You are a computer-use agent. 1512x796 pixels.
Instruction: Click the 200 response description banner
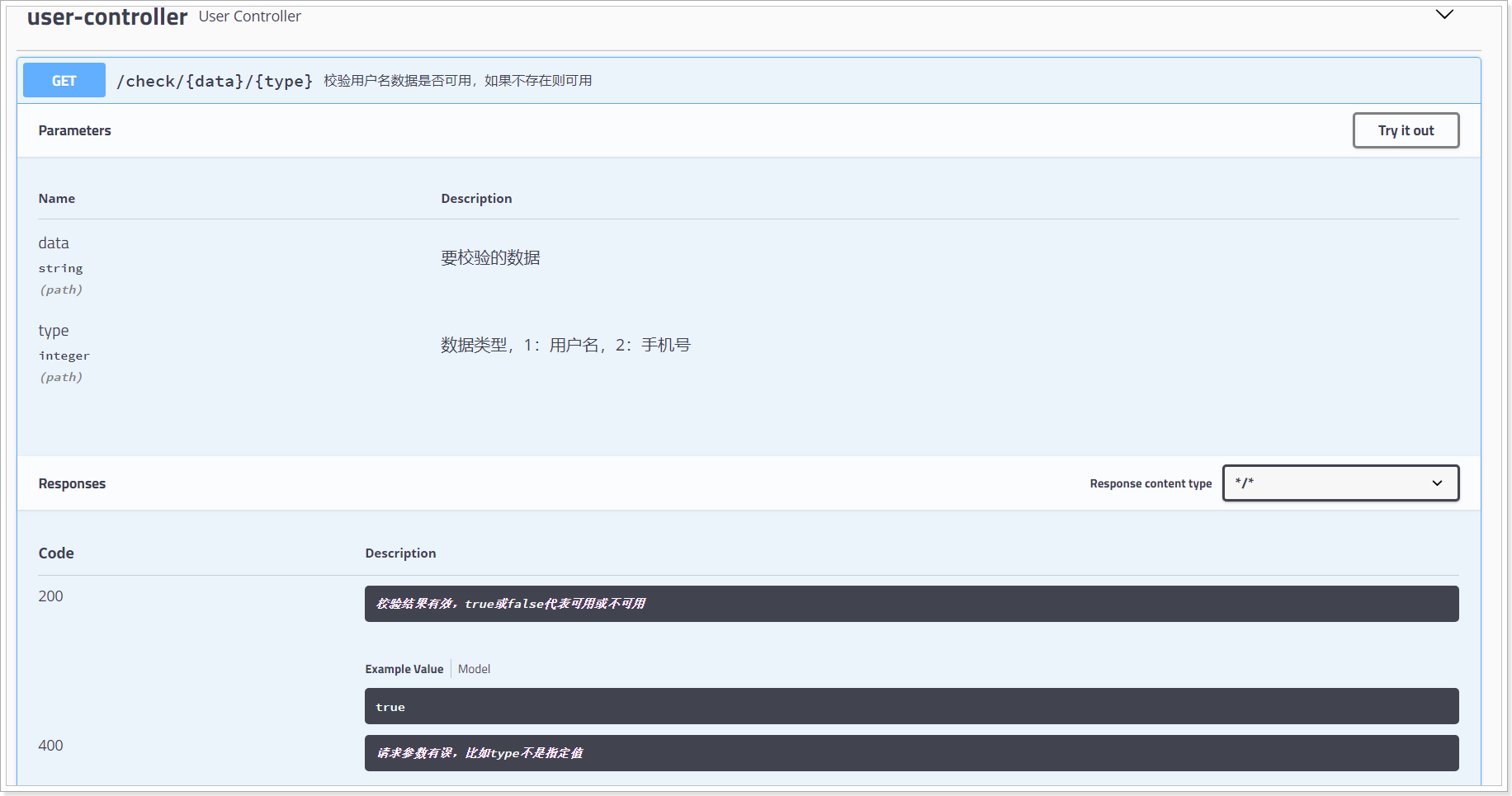pyautogui.click(x=910, y=603)
